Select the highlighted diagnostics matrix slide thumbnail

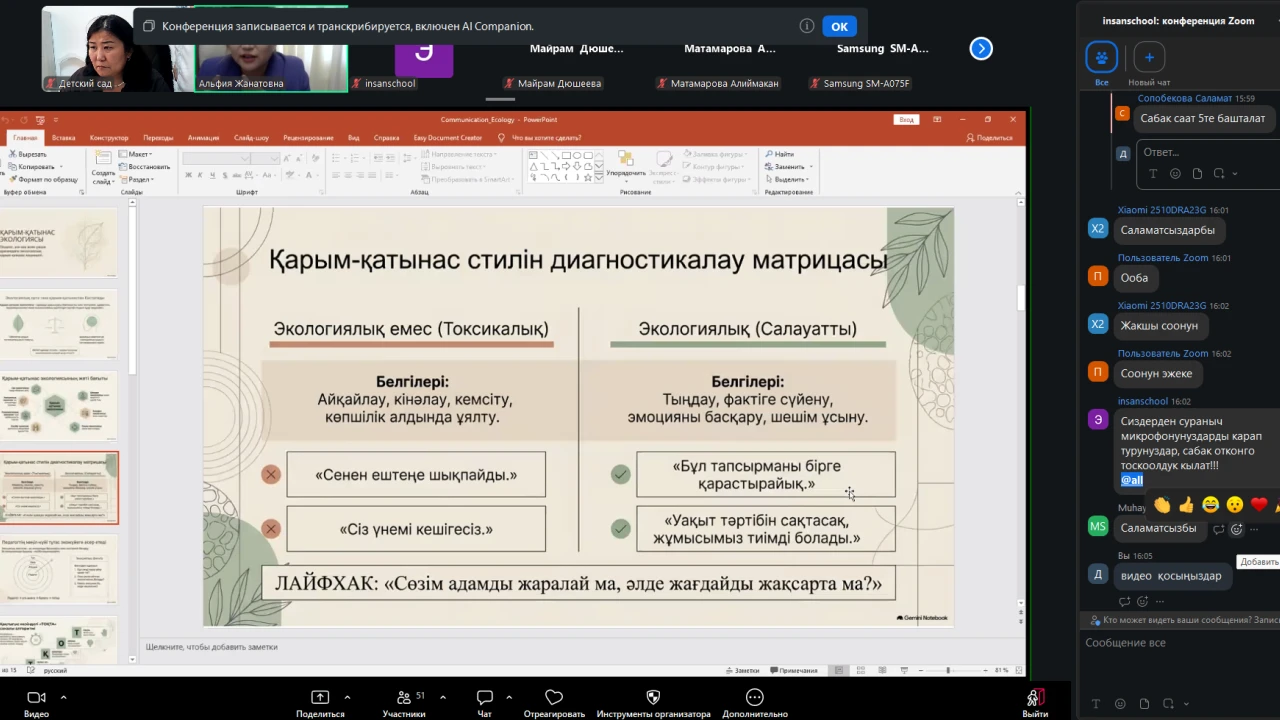coord(59,488)
